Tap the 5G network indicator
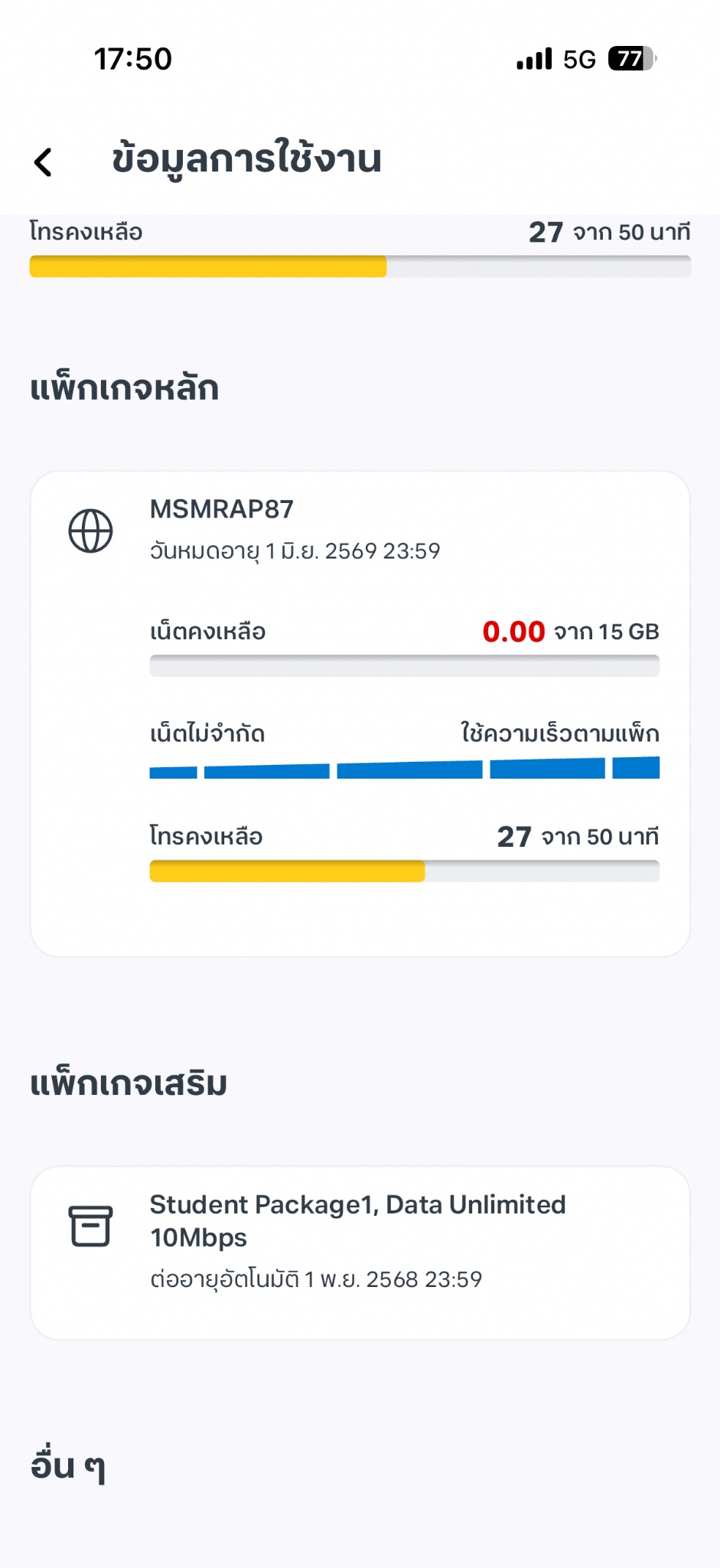 (x=579, y=59)
